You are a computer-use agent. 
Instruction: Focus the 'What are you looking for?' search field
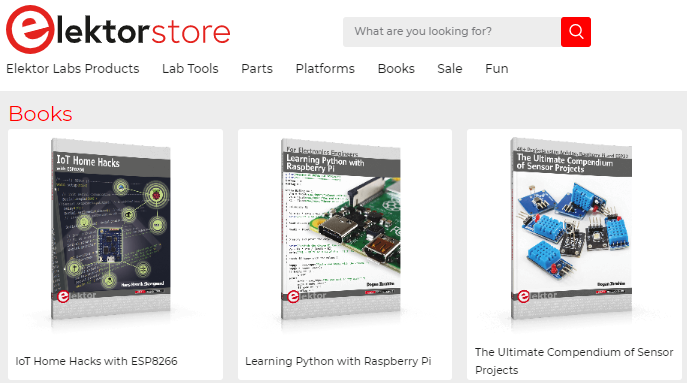tap(452, 32)
